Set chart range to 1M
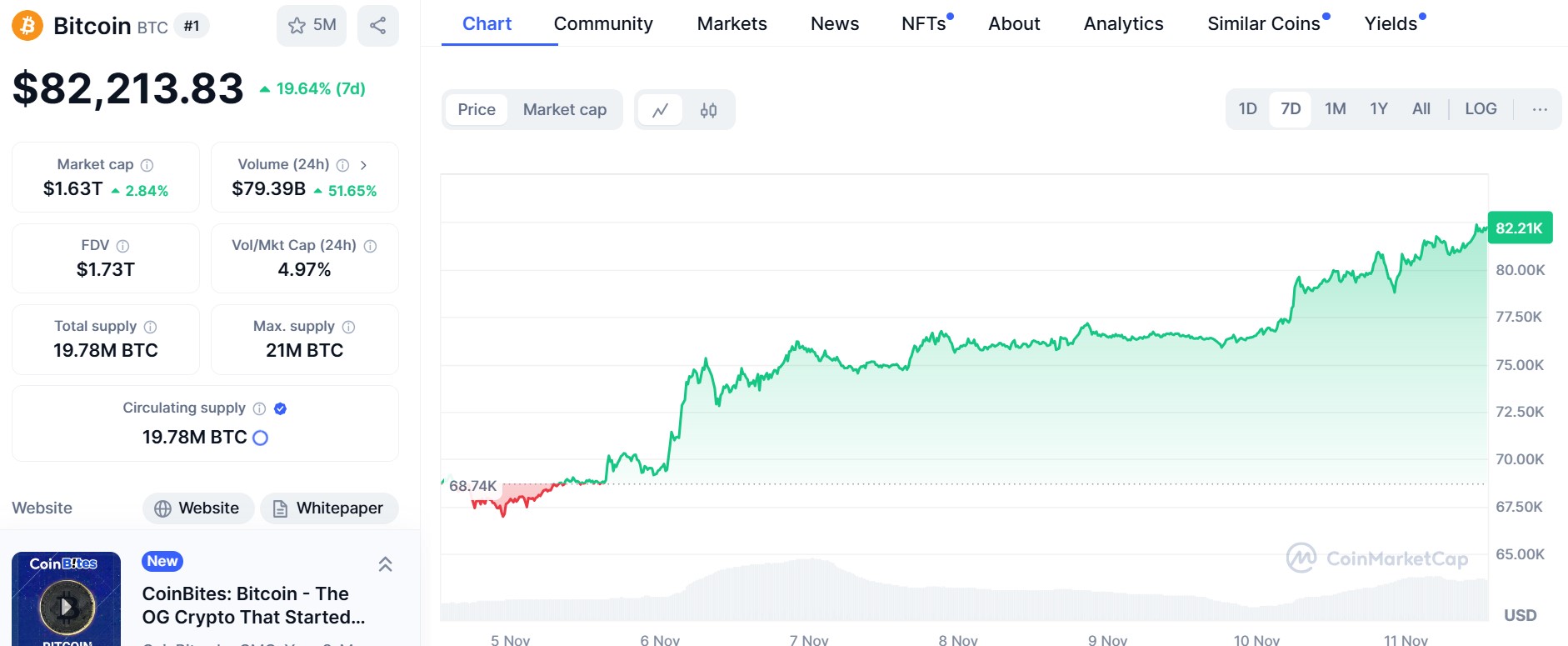Image resolution: width=1568 pixels, height=646 pixels. 1336,109
